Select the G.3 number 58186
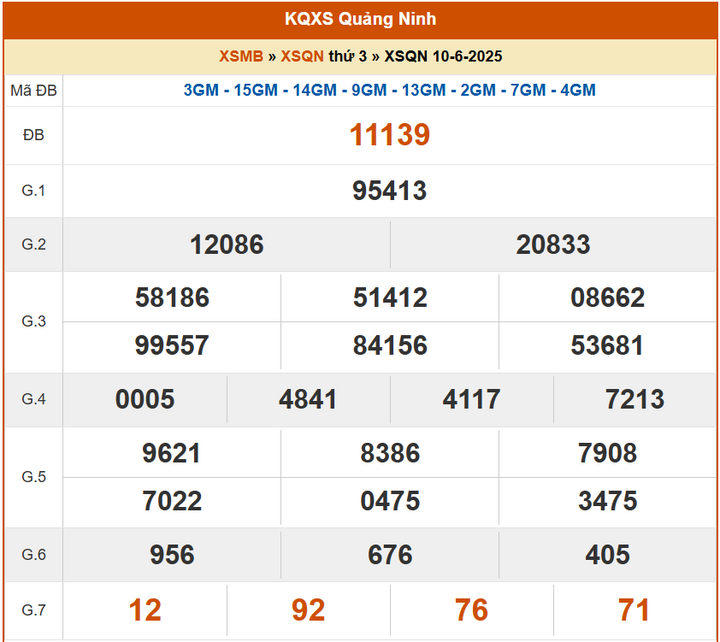The image size is (720, 642). (172, 297)
